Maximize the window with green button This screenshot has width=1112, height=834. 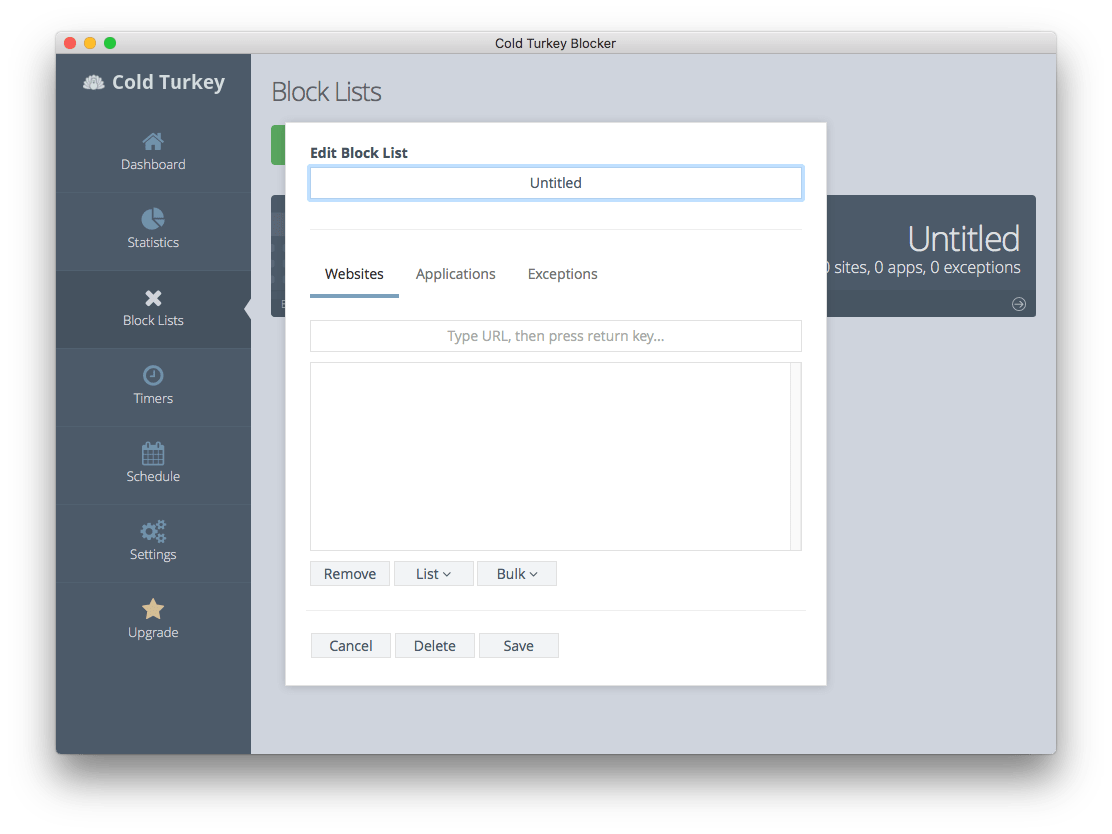coord(110,43)
